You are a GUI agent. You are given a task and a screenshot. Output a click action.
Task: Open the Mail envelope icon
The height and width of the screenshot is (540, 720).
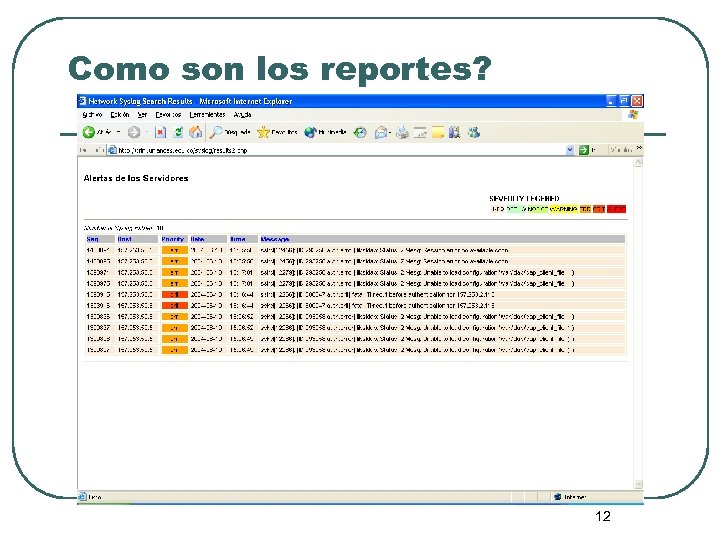[380, 133]
